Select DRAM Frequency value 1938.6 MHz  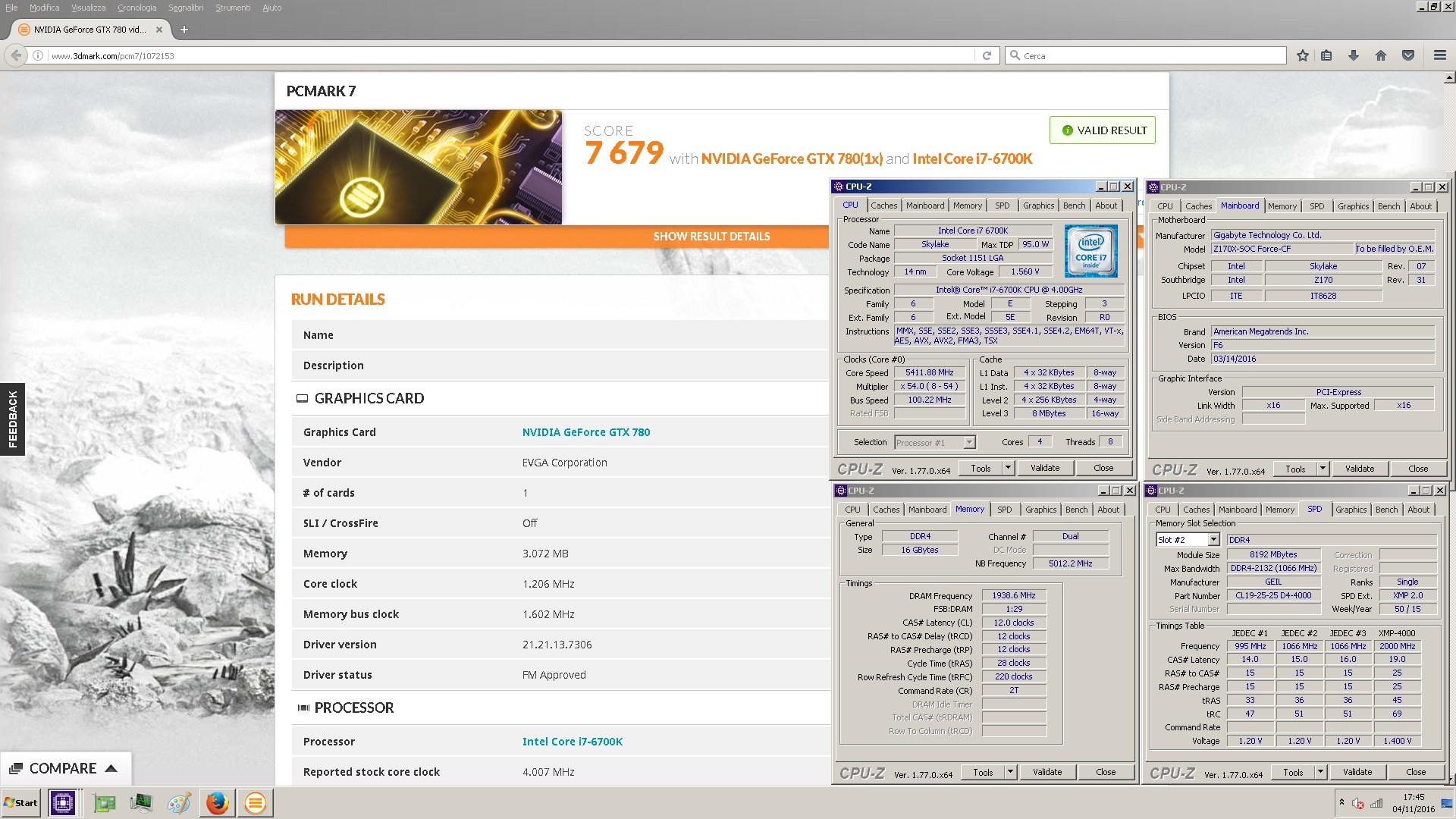1013,595
